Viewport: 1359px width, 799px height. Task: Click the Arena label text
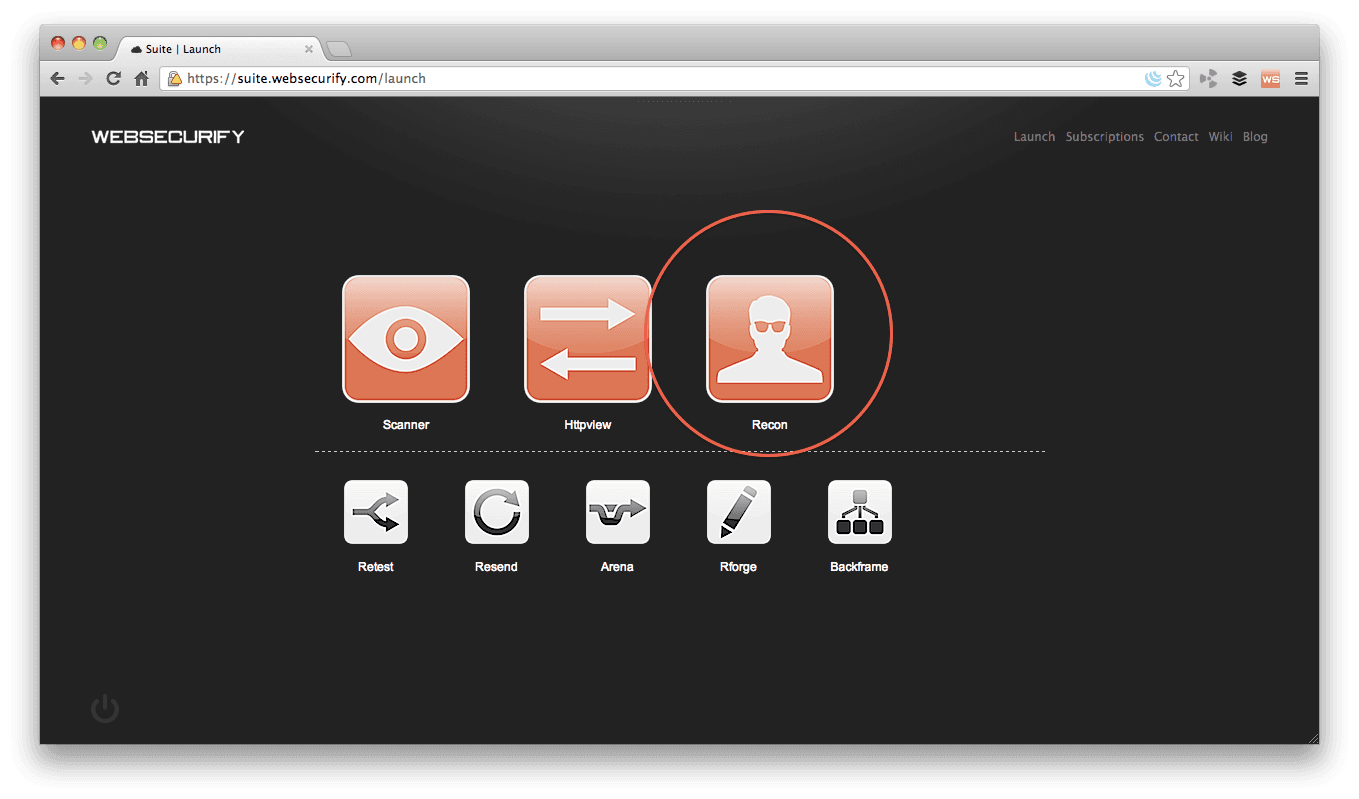click(x=618, y=567)
